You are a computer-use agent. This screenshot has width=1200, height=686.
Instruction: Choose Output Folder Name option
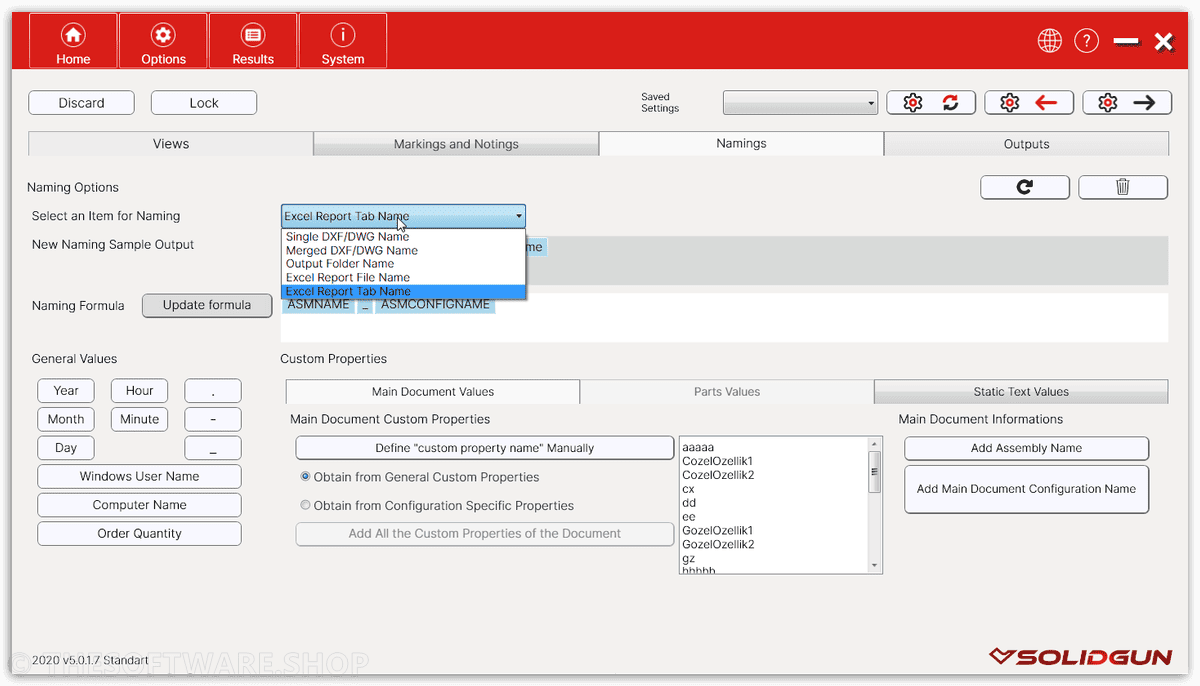[403, 264]
